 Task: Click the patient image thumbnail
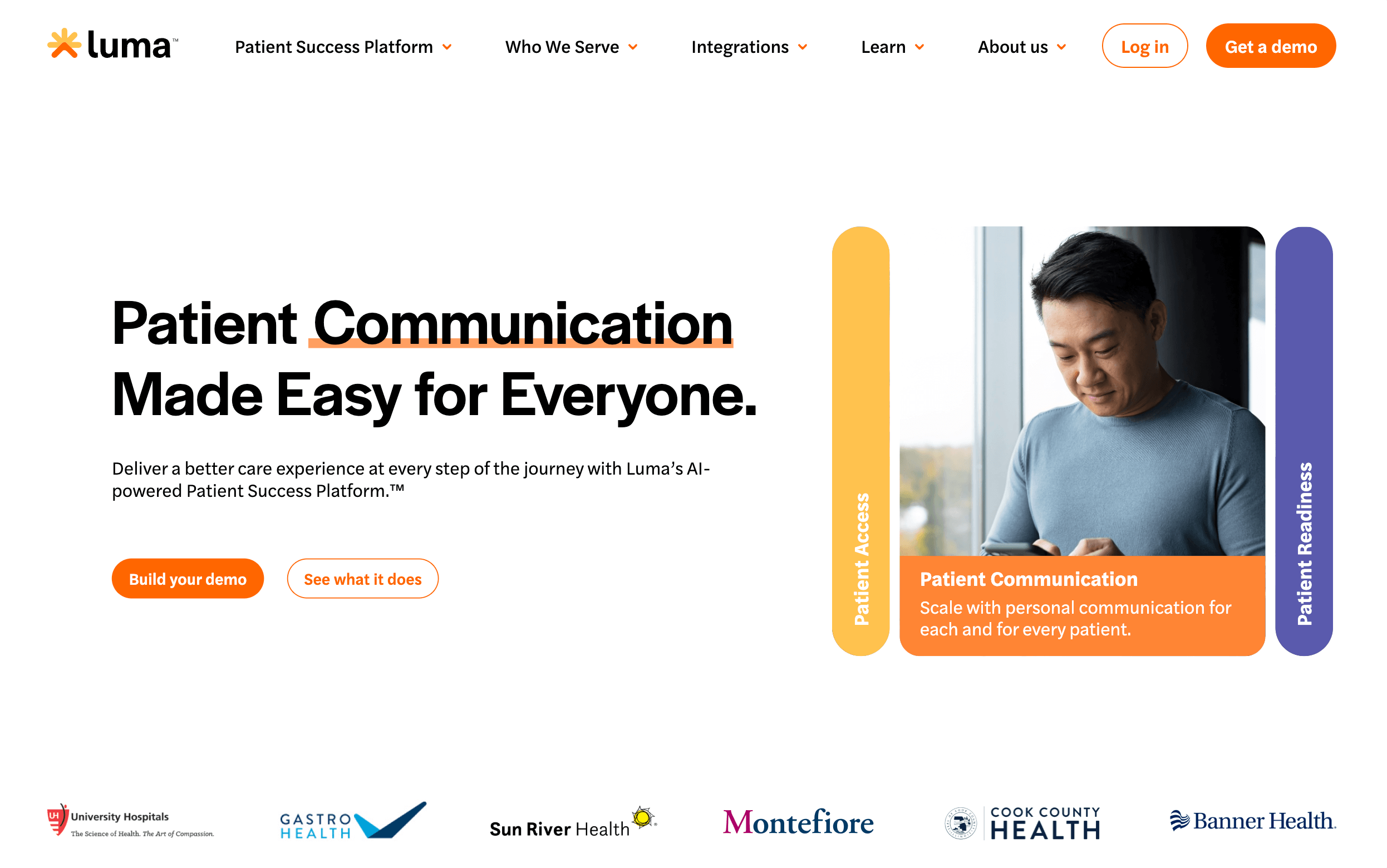tap(1080, 390)
